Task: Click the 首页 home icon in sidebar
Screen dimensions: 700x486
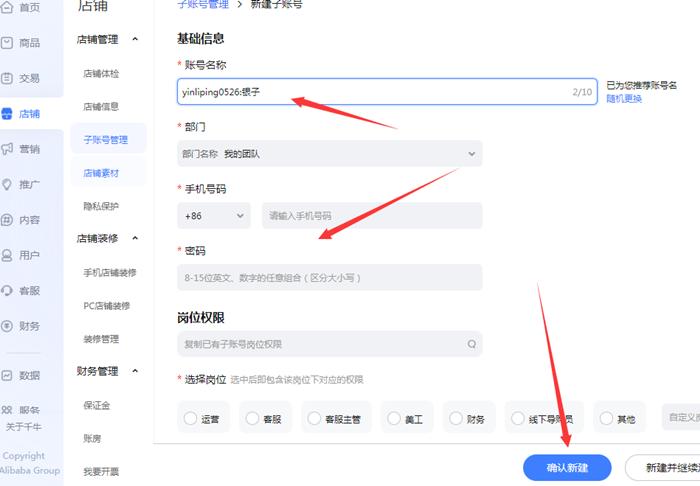Action: [x=8, y=8]
